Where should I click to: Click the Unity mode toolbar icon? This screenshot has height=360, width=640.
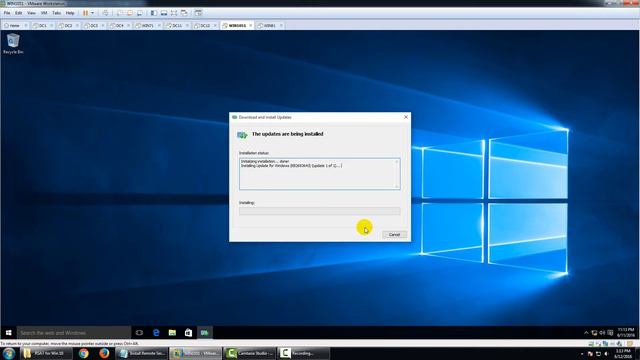[184, 13]
